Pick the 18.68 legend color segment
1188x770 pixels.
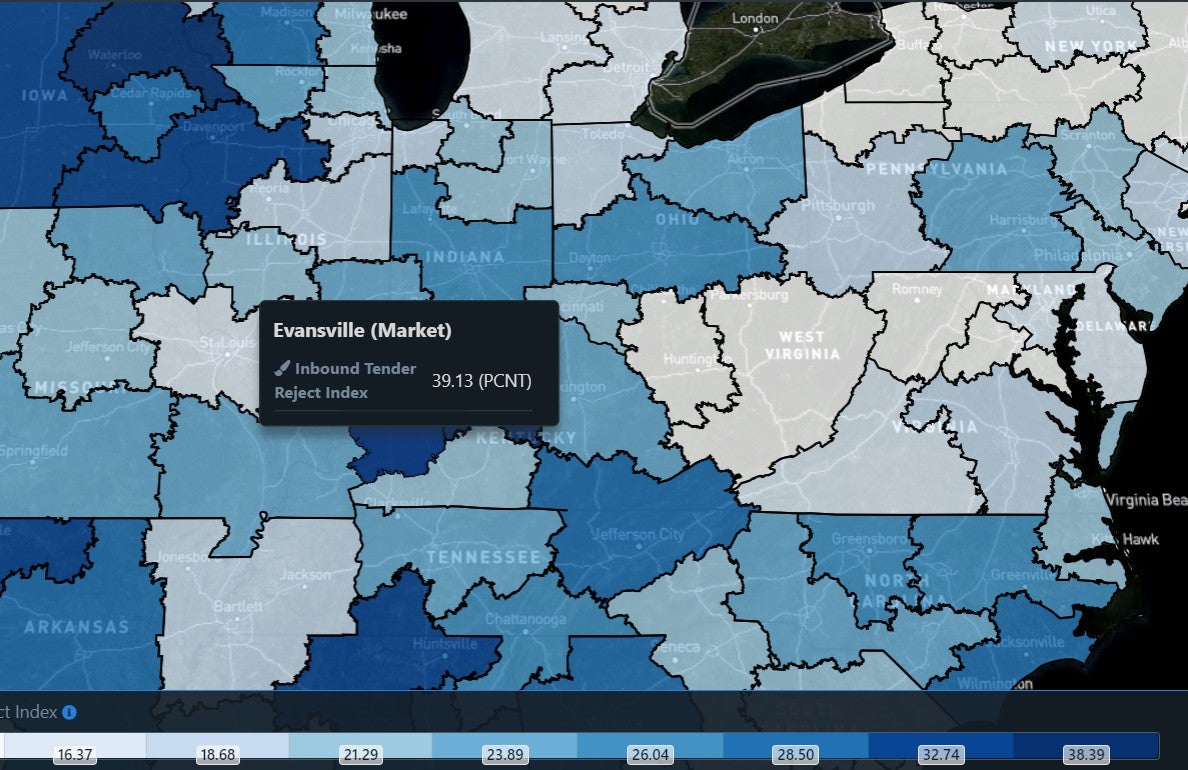tap(217, 746)
